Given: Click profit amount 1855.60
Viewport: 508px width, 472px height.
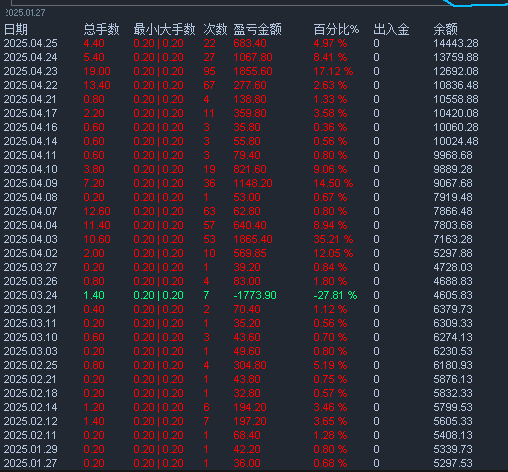Looking at the screenshot, I should (253, 71).
